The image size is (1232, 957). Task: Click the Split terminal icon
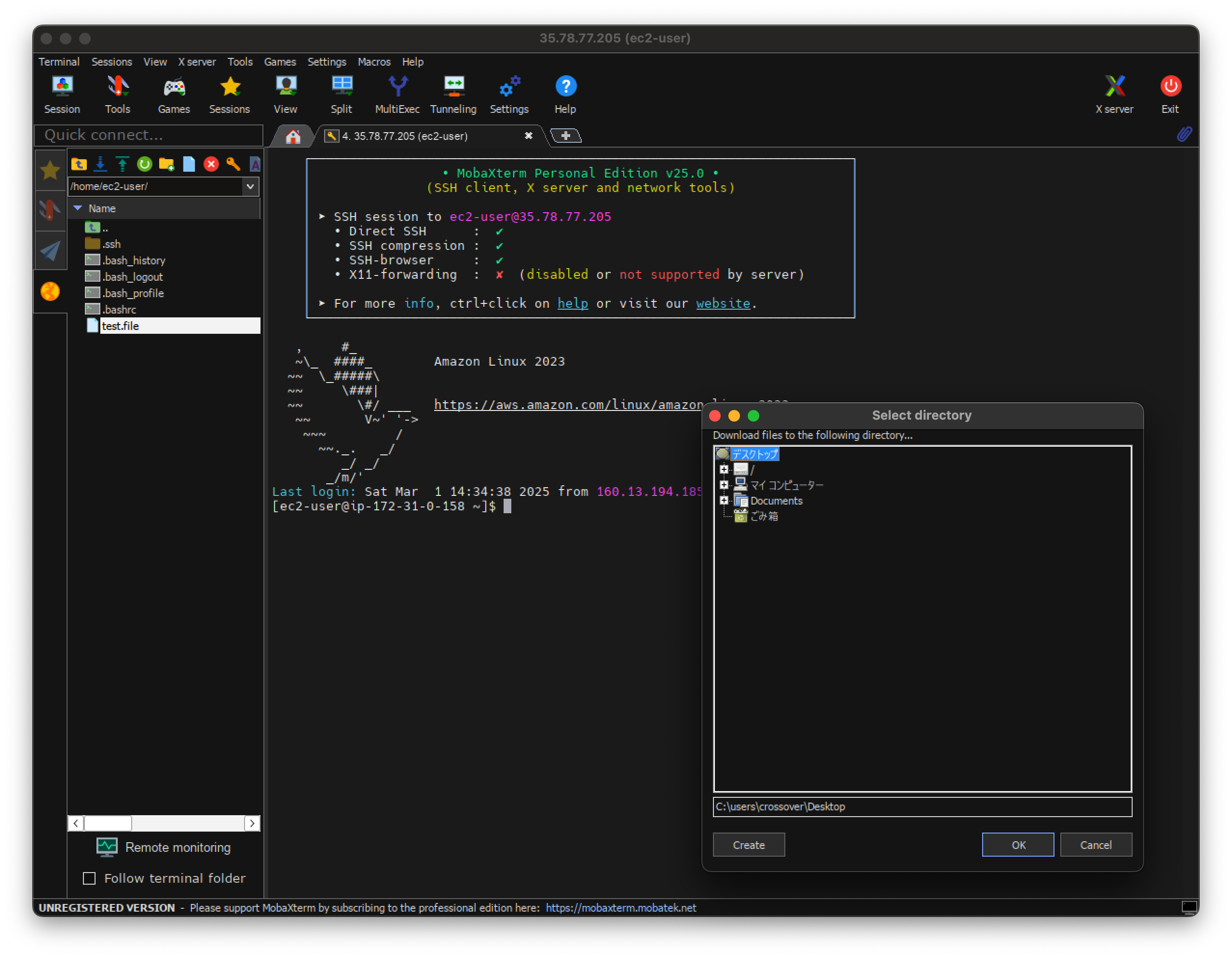tap(341, 94)
